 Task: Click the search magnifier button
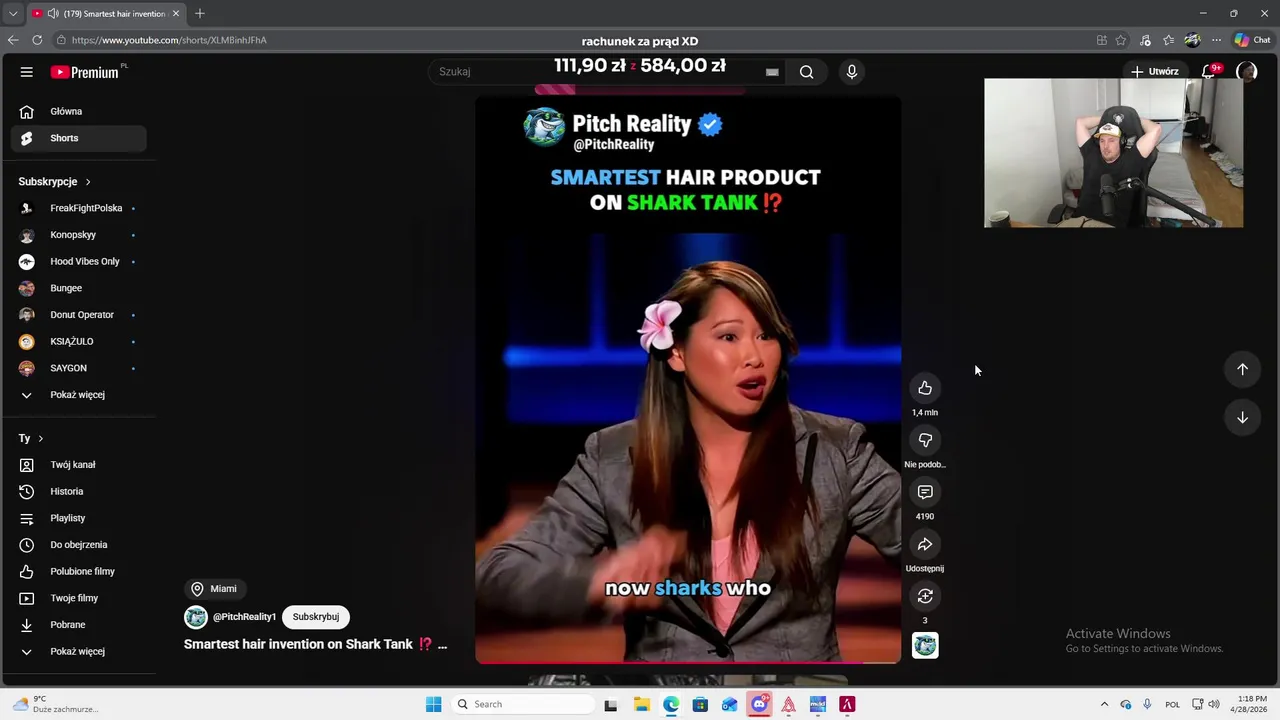coord(806,72)
